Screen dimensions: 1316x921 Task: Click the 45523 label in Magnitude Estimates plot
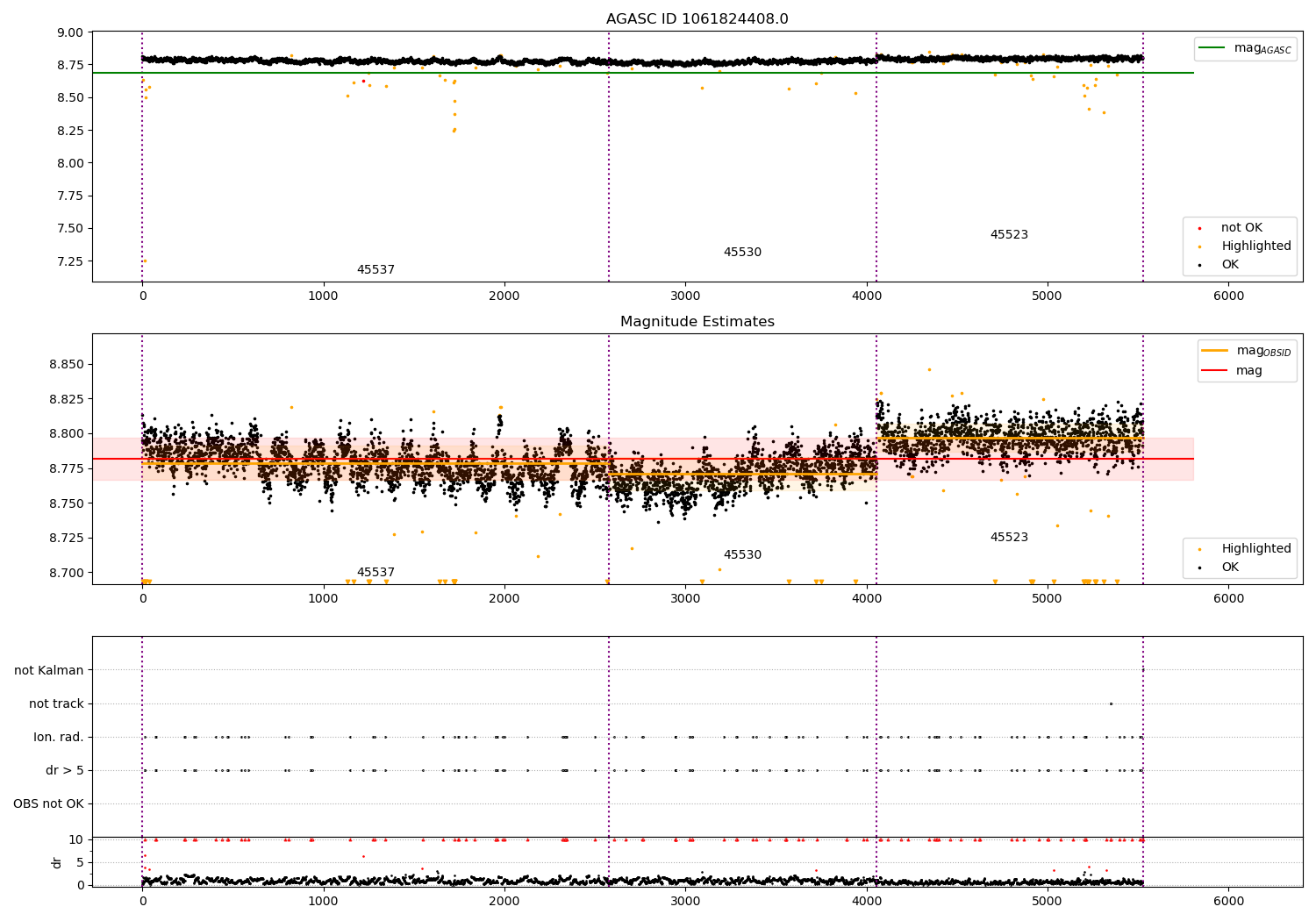[x=1009, y=538]
